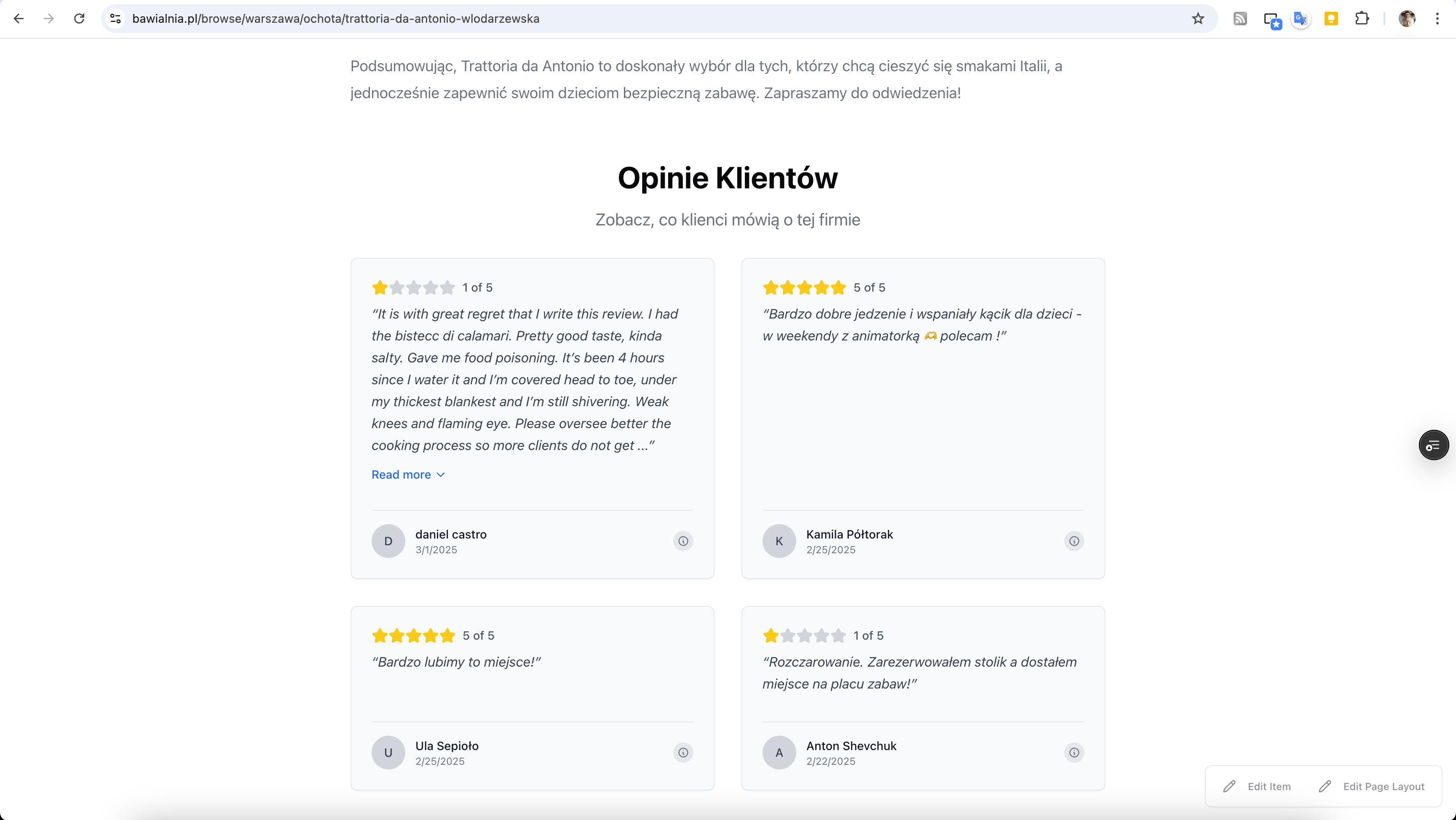Click the info icon on Ula Sepioło's review

(x=683, y=753)
